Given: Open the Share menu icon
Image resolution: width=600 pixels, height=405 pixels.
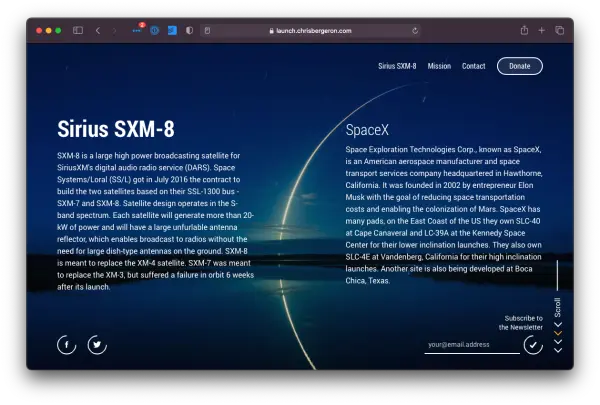Looking at the screenshot, I should 524,30.
